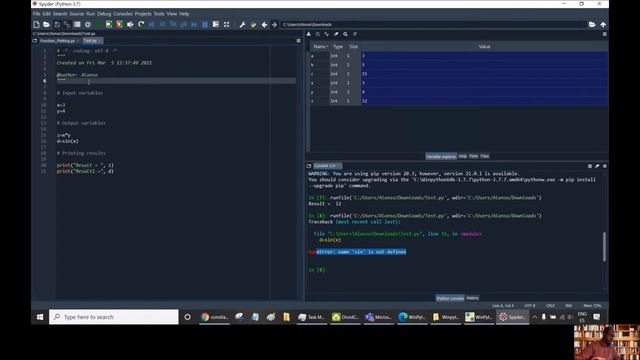Open working directory path dropdown
This screenshot has width=640, height=360.
point(433,24)
